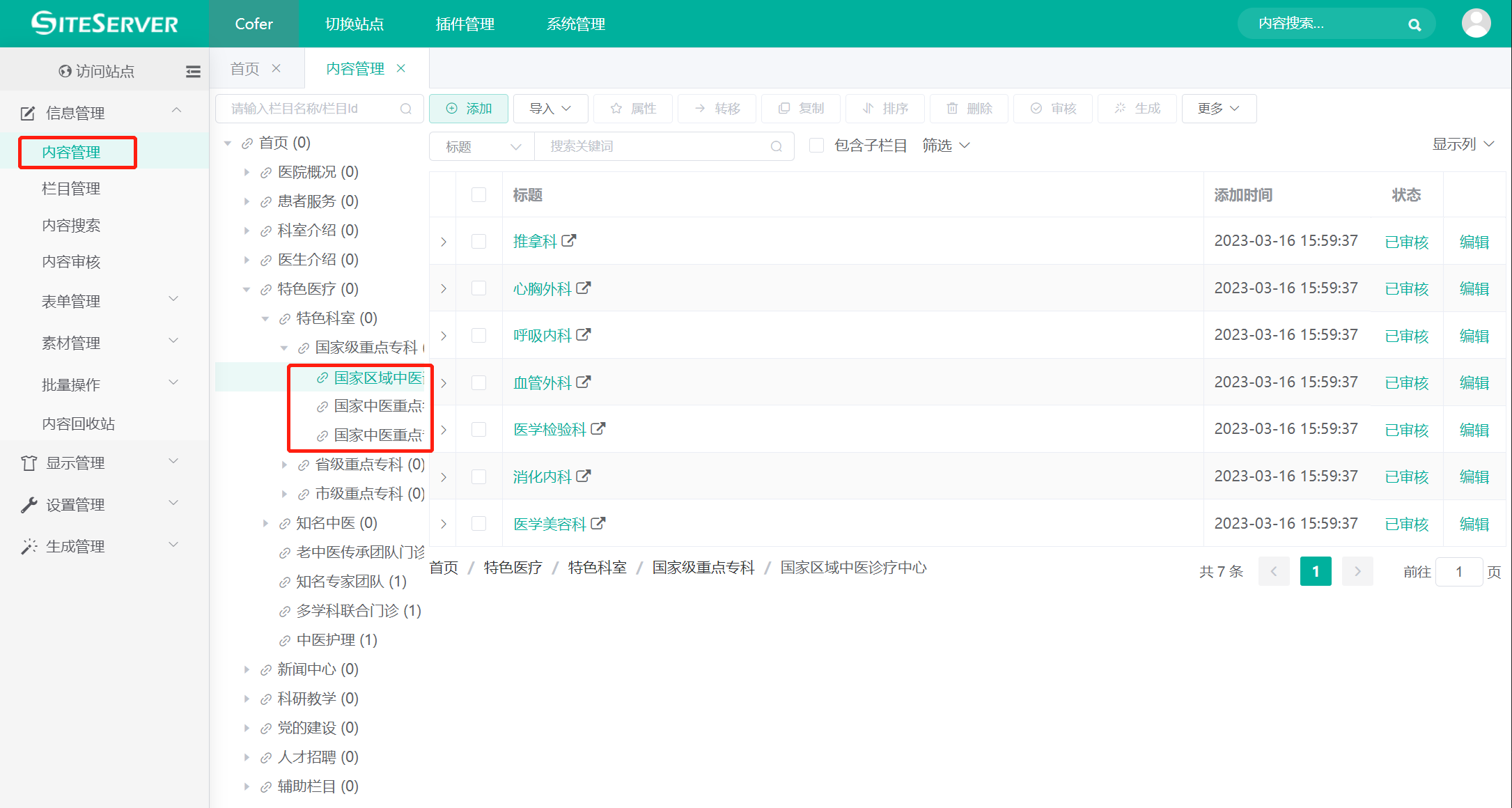The height and width of the screenshot is (808, 1512).
Task: Open the 消化内科 title link
Action: point(542,476)
